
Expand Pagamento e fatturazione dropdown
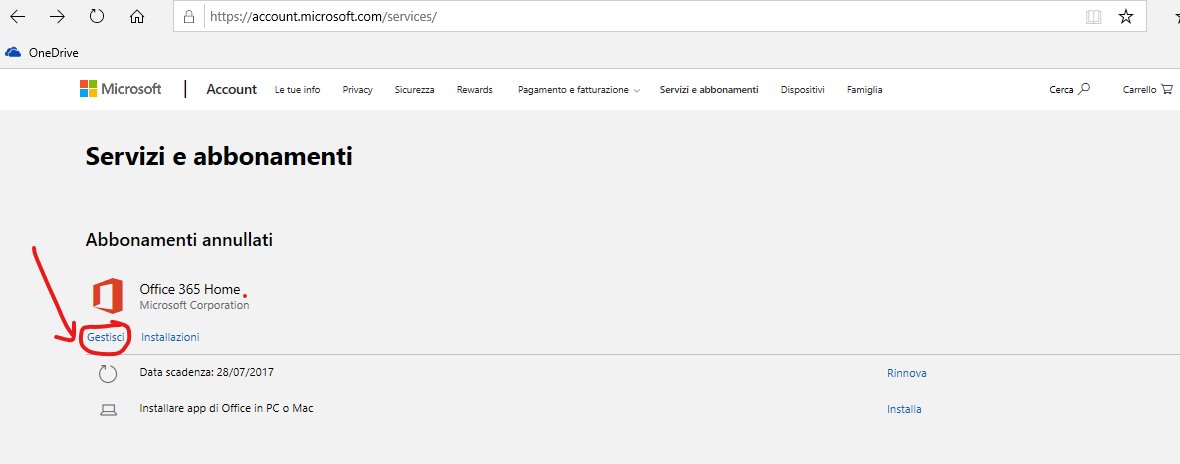(578, 90)
